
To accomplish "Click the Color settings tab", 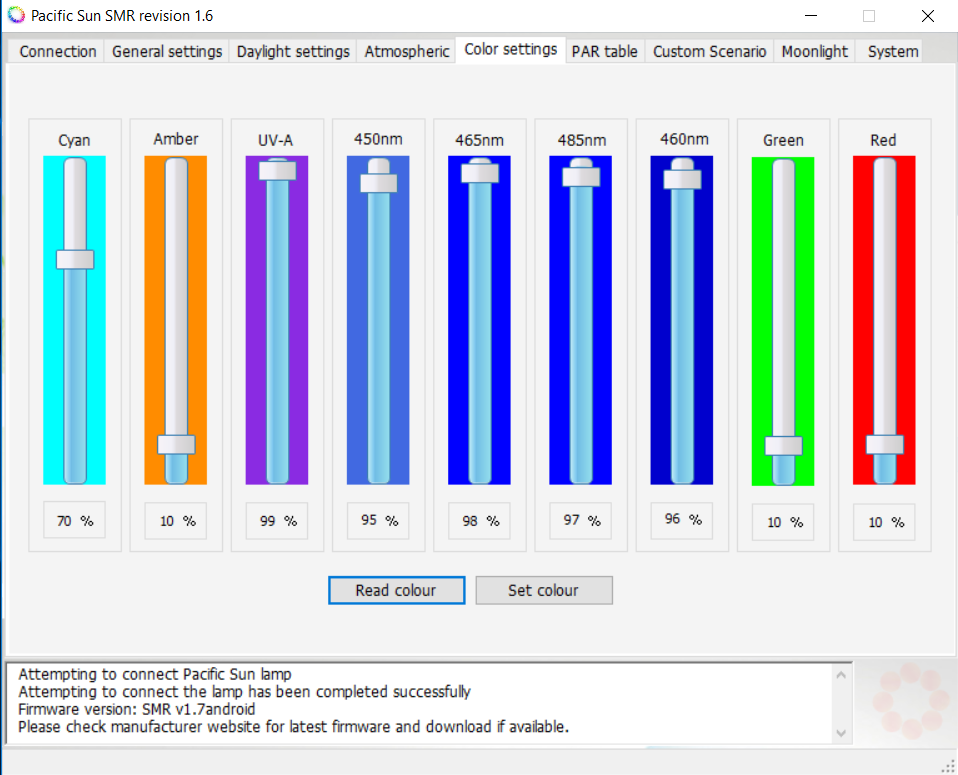I will coord(511,49).
